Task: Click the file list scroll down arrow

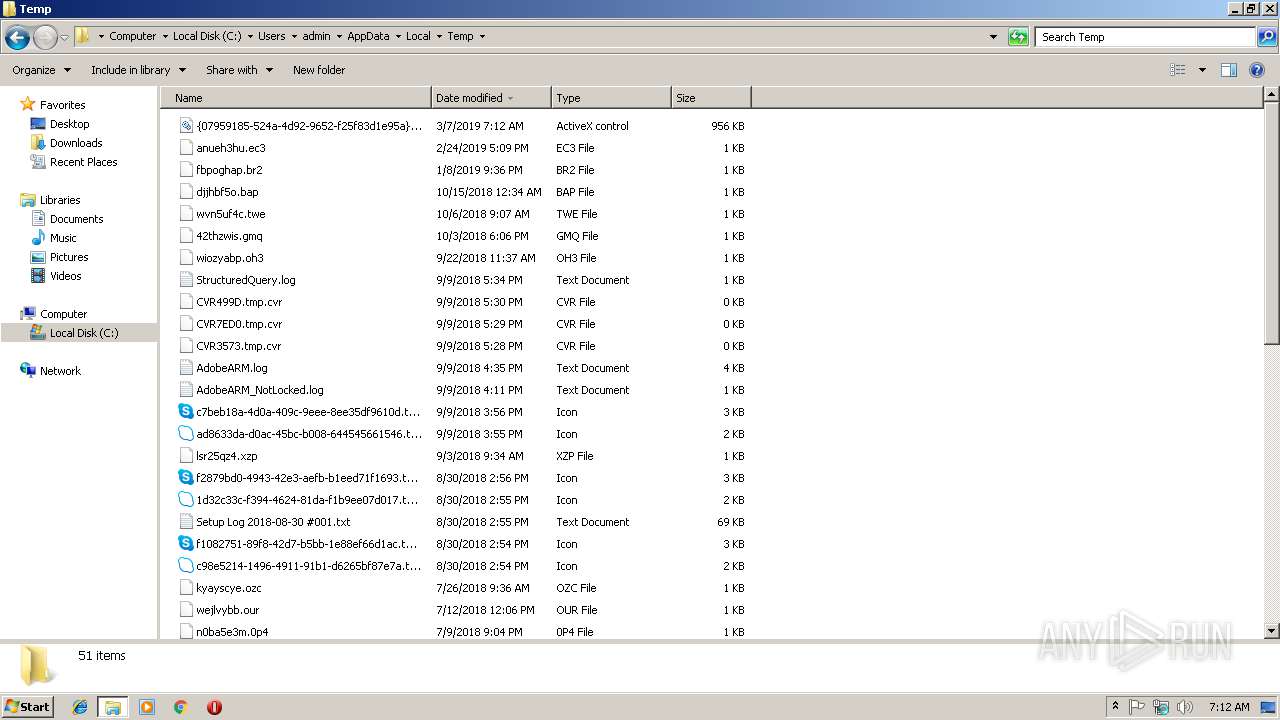Action: pyautogui.click(x=1271, y=631)
